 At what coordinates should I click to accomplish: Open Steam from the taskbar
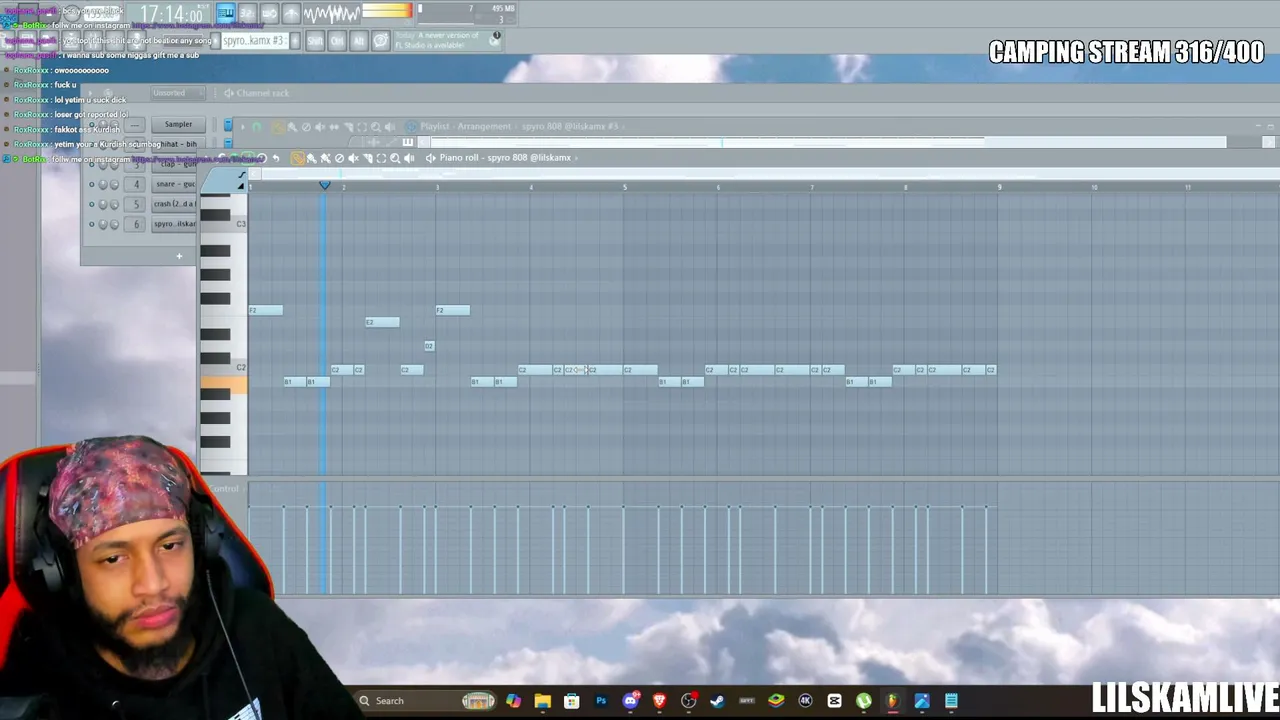tap(718, 701)
